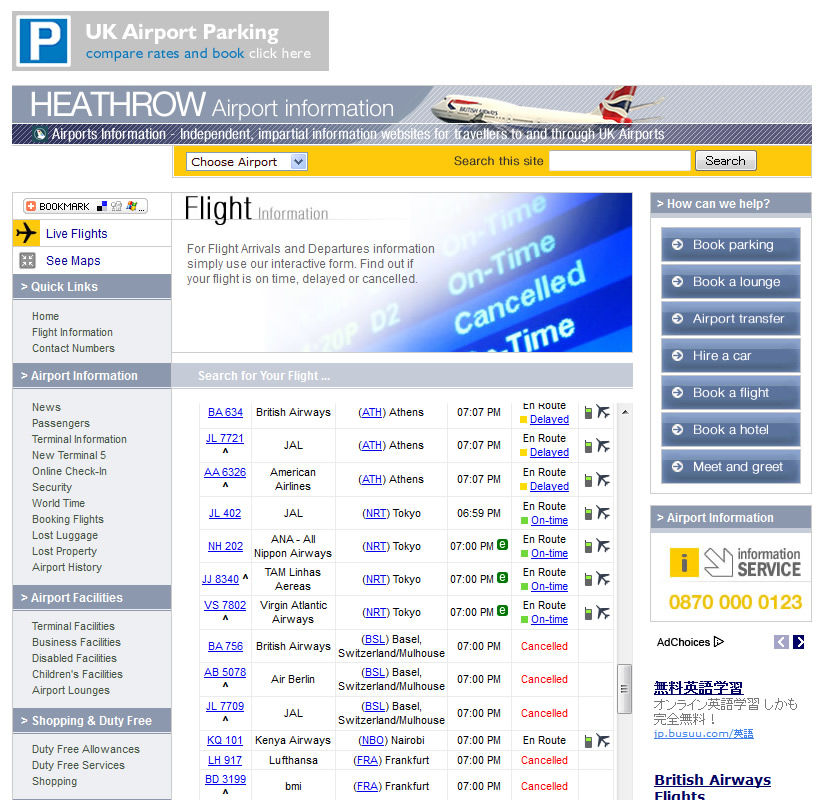The height and width of the screenshot is (800, 824).
Task: Click the plane tracking icon for KQ 101
Action: pyautogui.click(x=603, y=740)
